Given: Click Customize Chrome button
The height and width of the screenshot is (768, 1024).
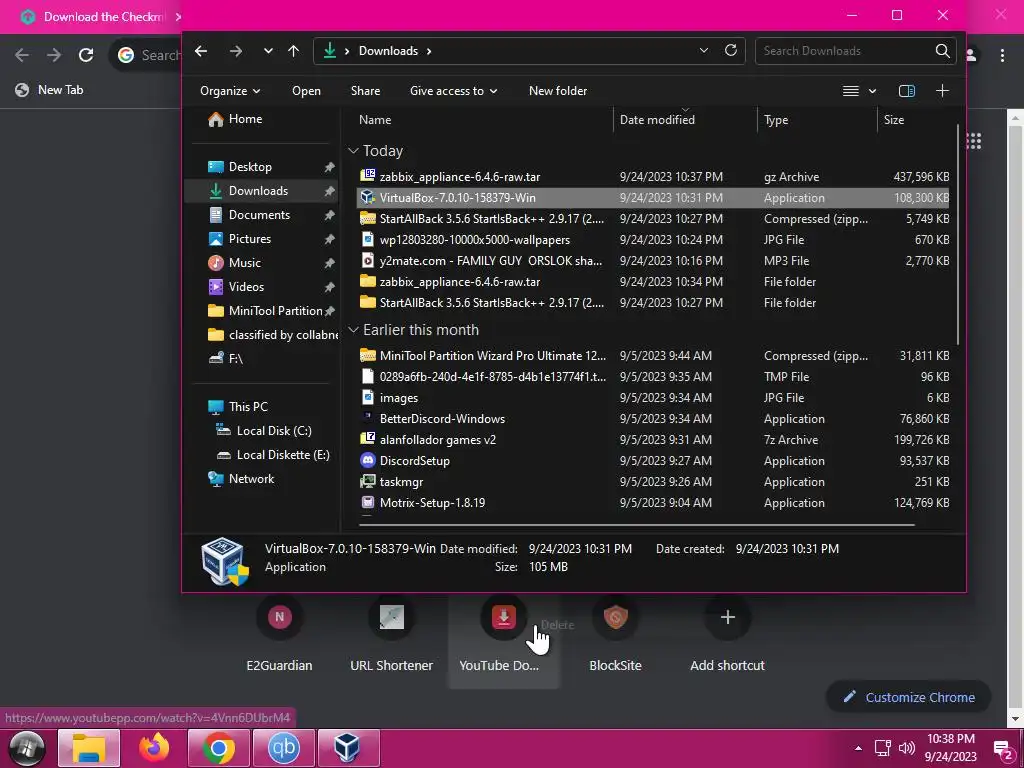Looking at the screenshot, I should (x=909, y=697).
